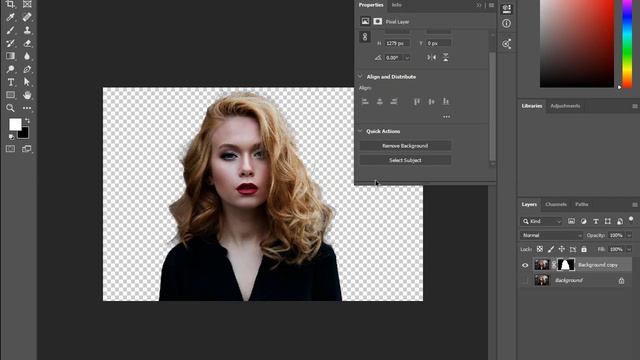Collapse the Quick Actions section
This screenshot has height=360, width=640.
click(x=360, y=131)
